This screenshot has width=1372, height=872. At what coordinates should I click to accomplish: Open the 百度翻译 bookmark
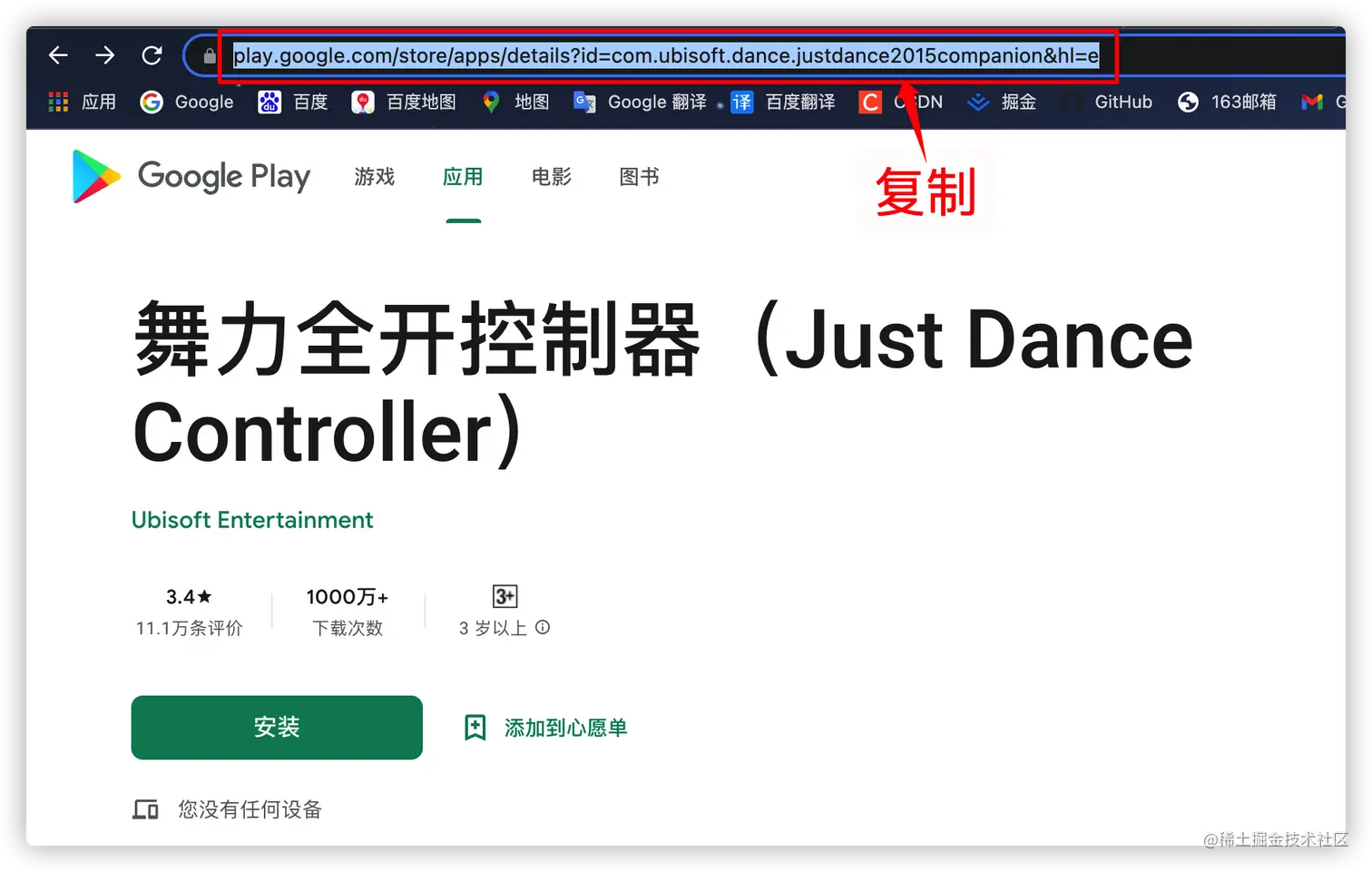click(783, 102)
